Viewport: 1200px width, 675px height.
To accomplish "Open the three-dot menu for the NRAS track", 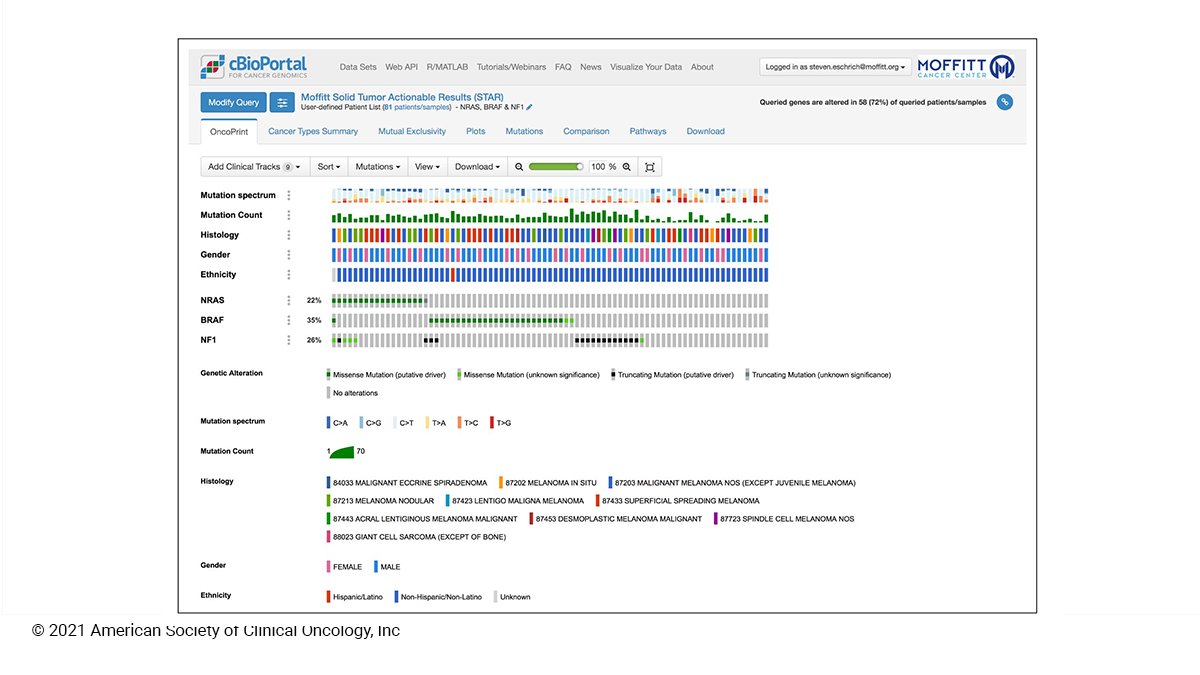I will pyautogui.click(x=290, y=300).
